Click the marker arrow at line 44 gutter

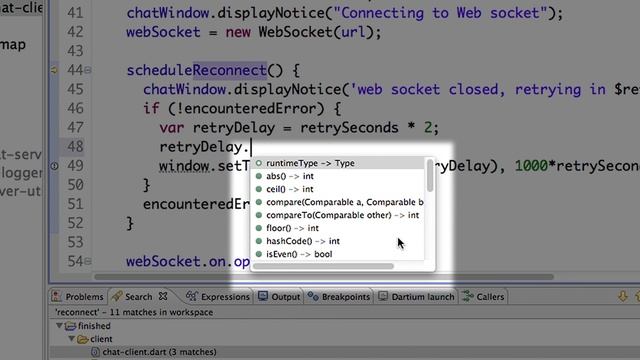54,70
